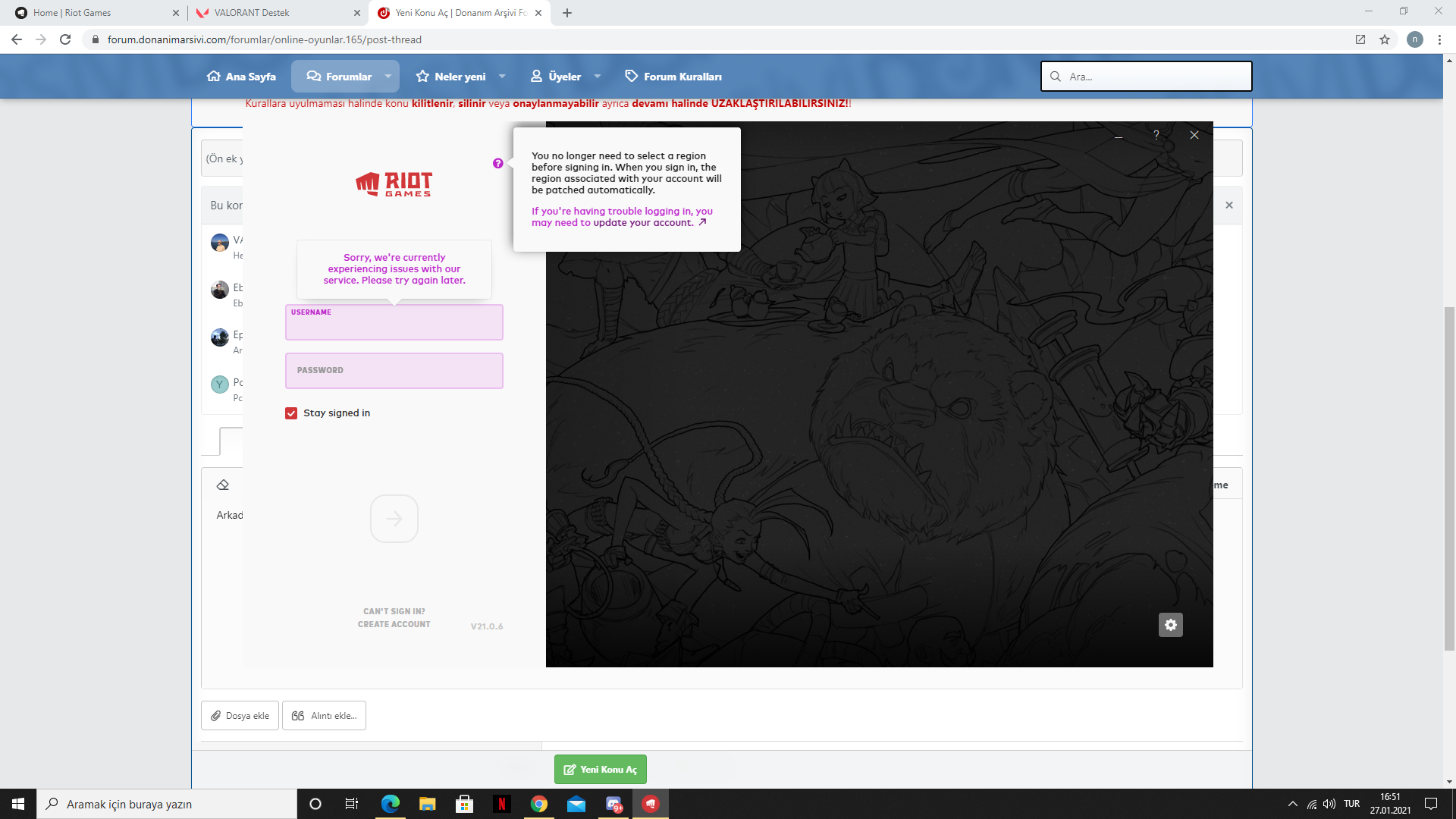Click the CREATE ACCOUNT link
Viewport: 1456px width, 819px height.
tap(394, 624)
